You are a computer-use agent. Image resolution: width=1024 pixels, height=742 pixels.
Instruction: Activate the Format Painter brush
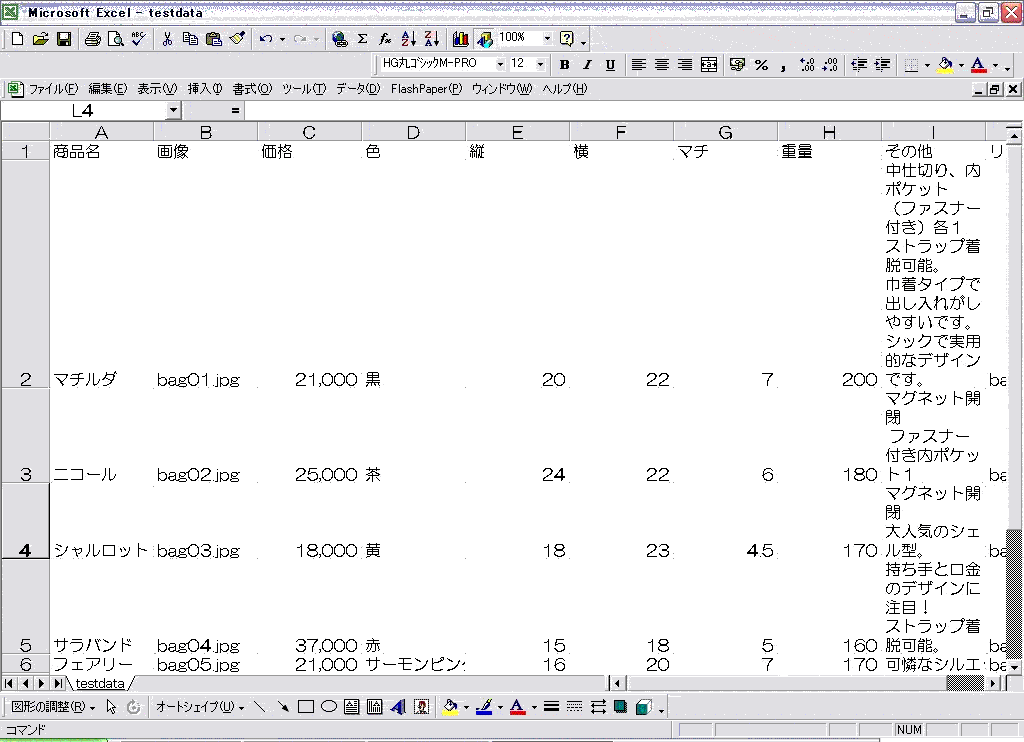point(237,39)
